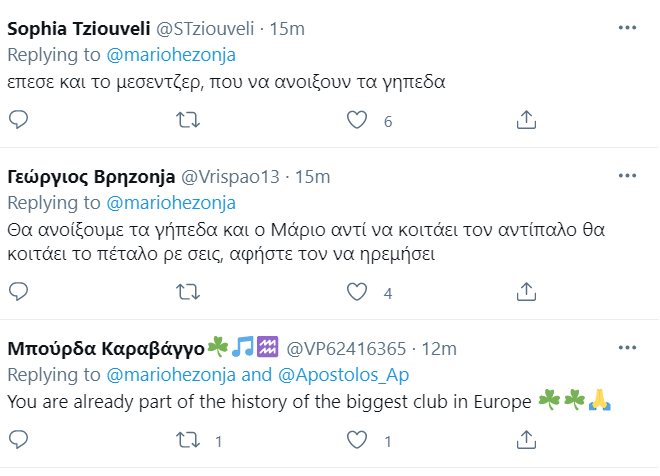Share Sophia Tziouveli's tweet
This screenshot has height=476, width=660.
526,120
